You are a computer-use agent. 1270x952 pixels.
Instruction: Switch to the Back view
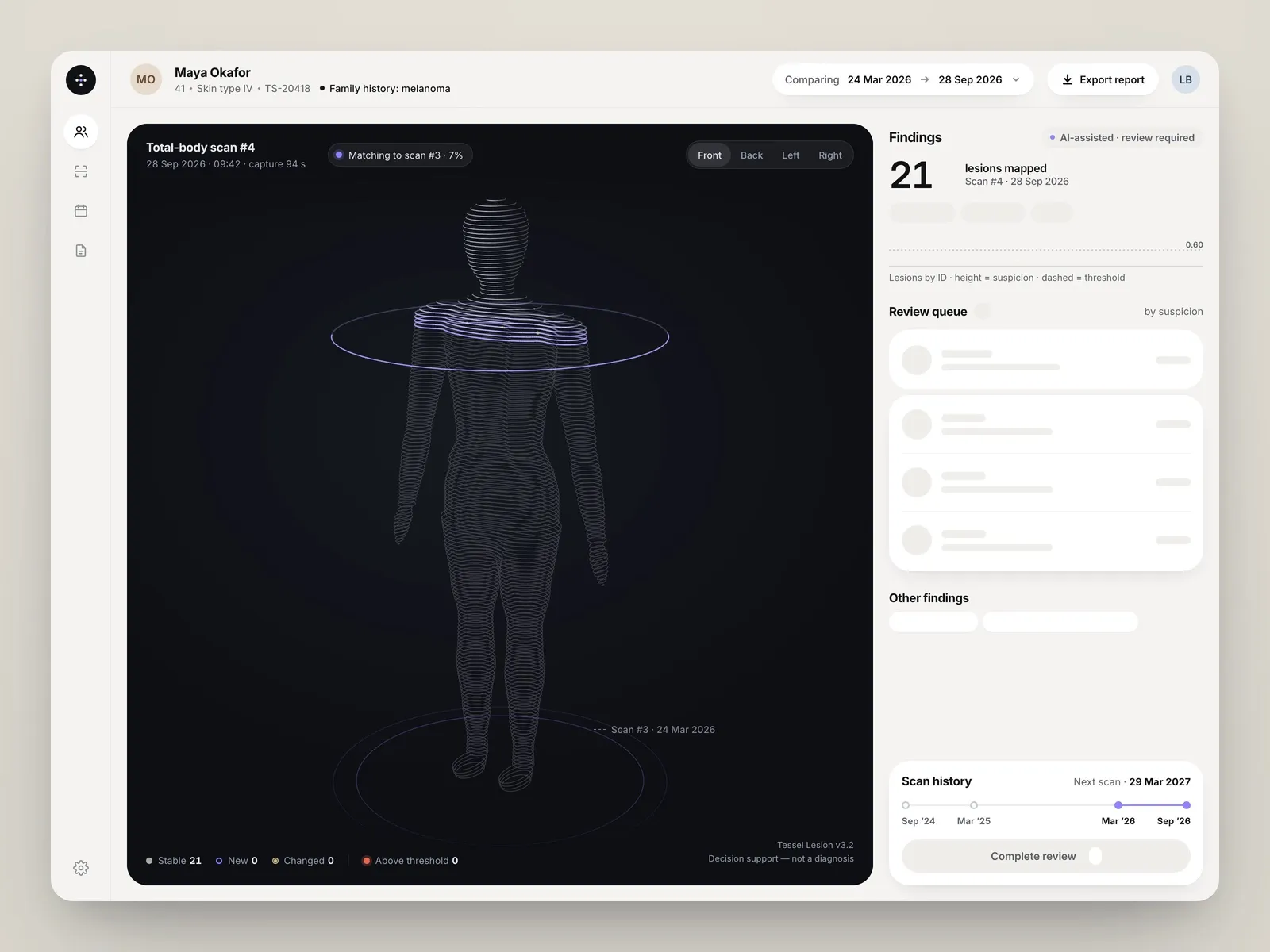click(752, 155)
